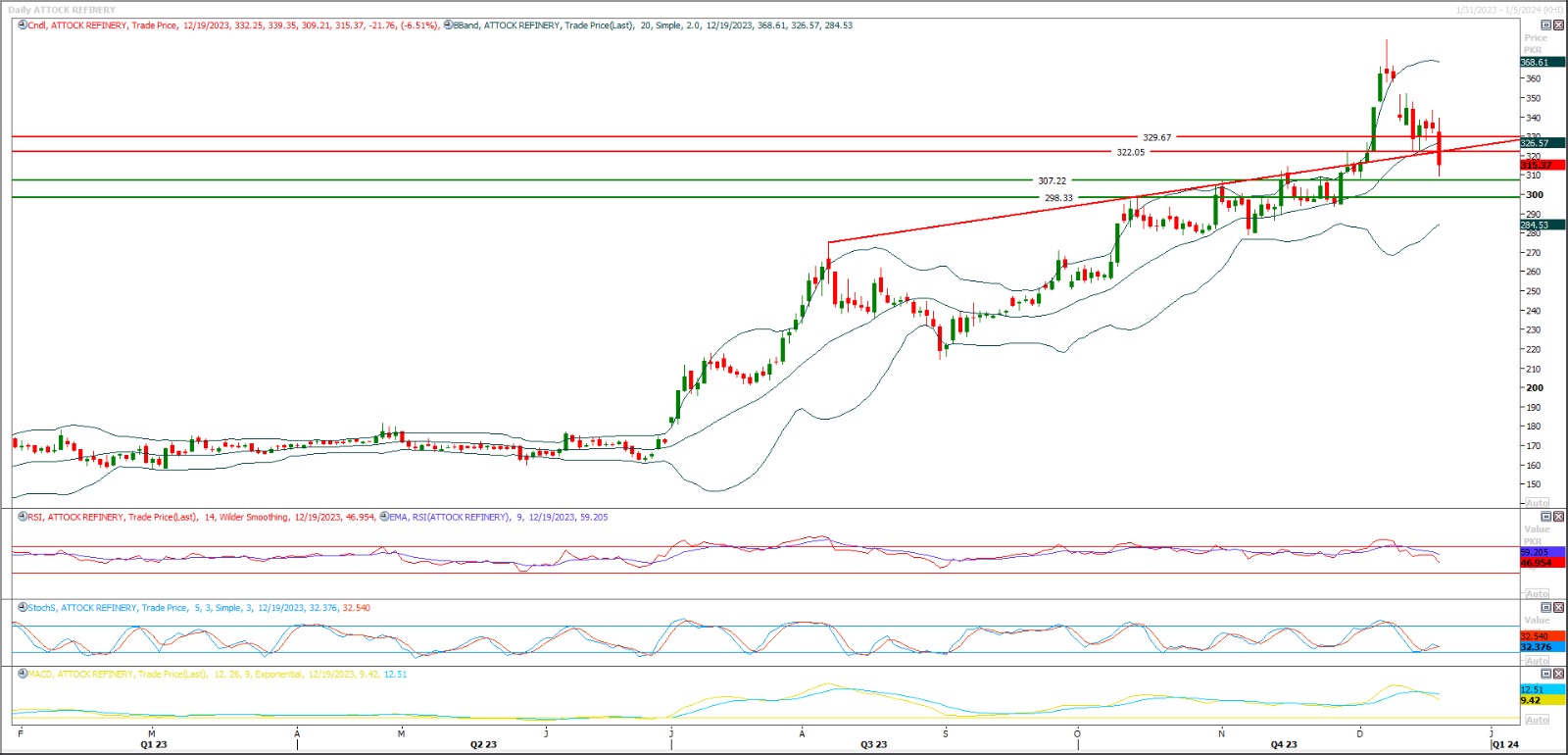This screenshot has width=1568, height=755.
Task: Click the Daily ATTOCK REFINERY chart title
Action: click(62, 10)
